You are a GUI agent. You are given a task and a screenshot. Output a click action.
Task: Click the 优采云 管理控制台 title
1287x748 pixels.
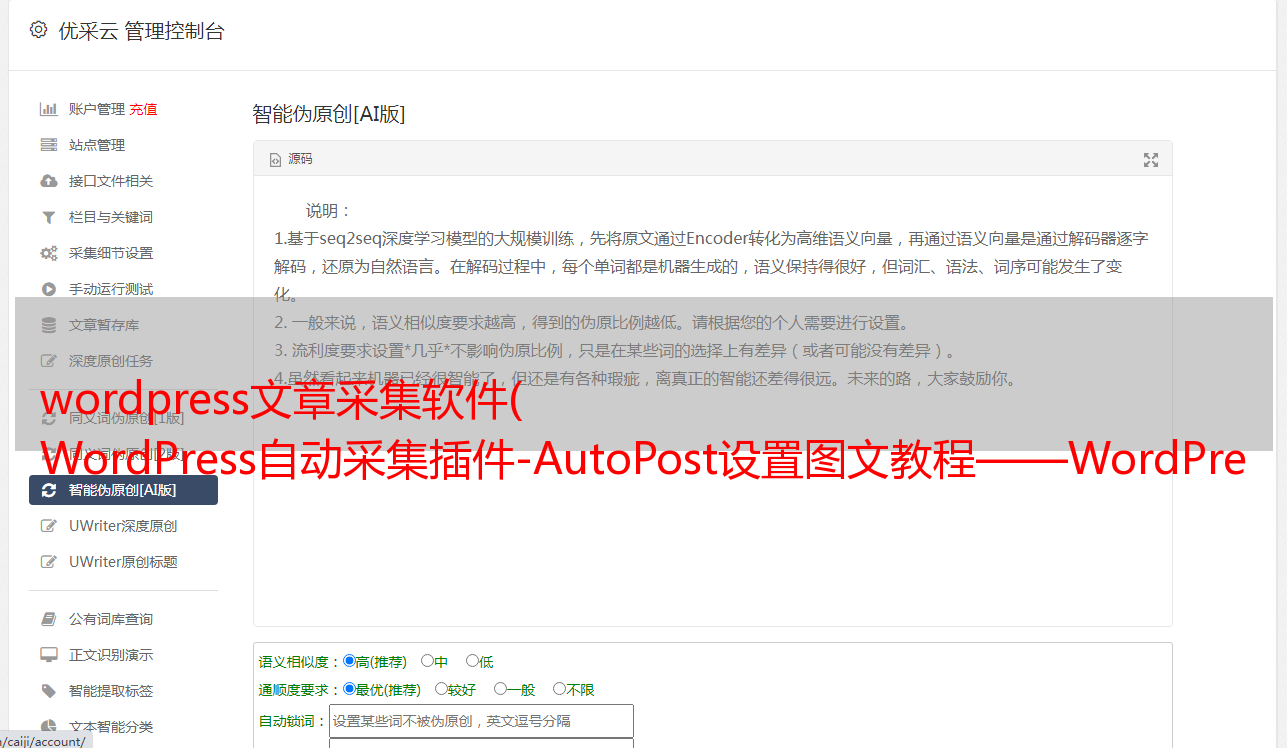click(141, 31)
